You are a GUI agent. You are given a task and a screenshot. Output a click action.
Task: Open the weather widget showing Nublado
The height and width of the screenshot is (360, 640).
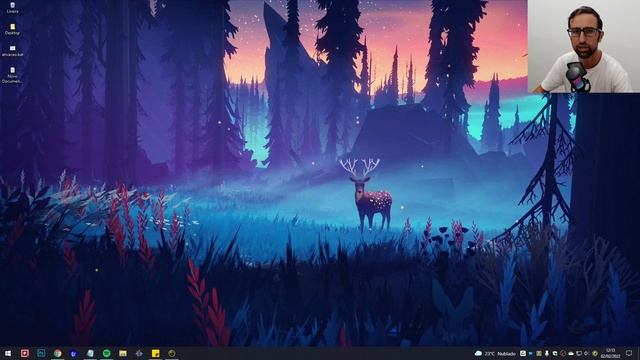pos(496,353)
